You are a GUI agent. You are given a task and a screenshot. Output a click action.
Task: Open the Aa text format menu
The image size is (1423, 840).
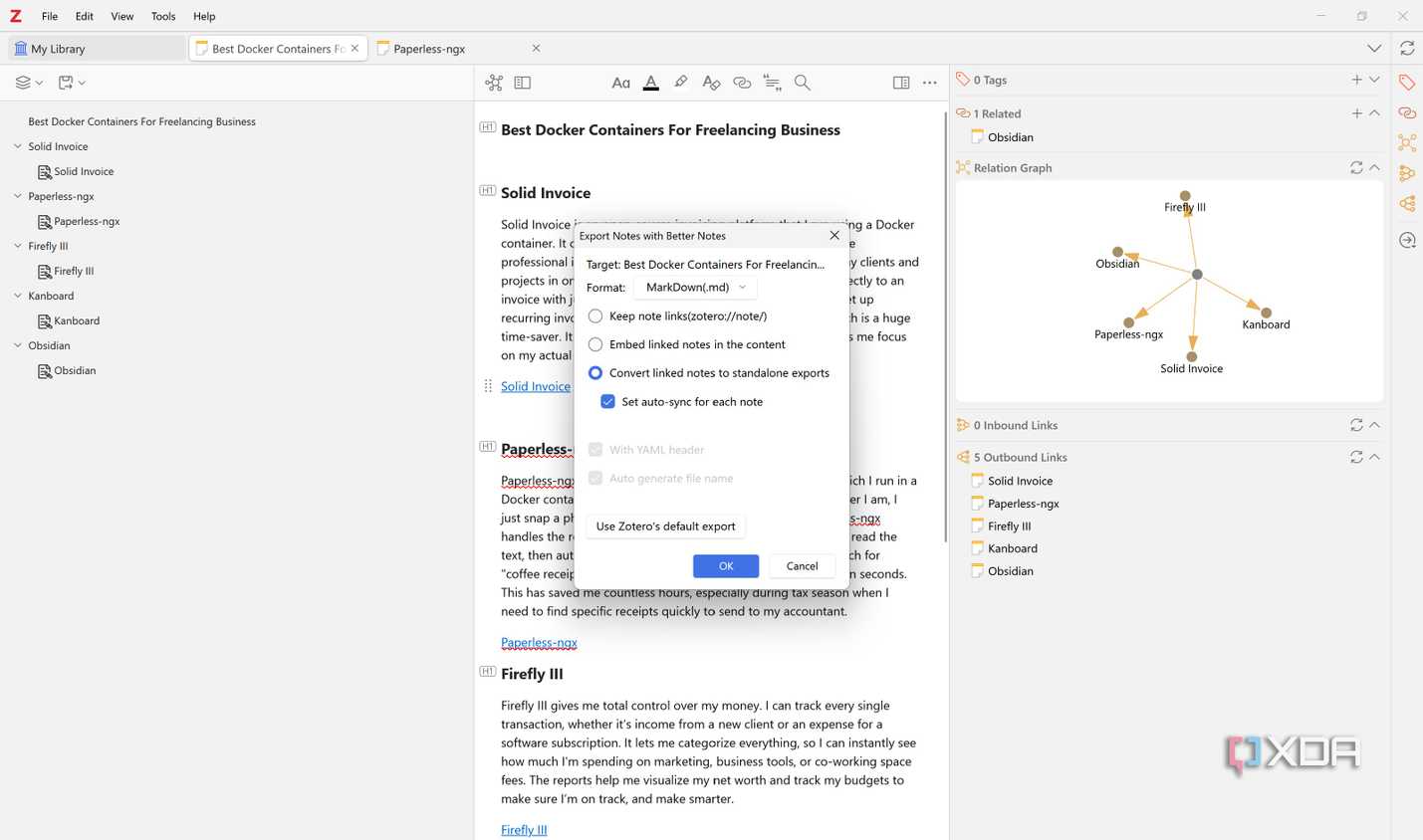[621, 83]
